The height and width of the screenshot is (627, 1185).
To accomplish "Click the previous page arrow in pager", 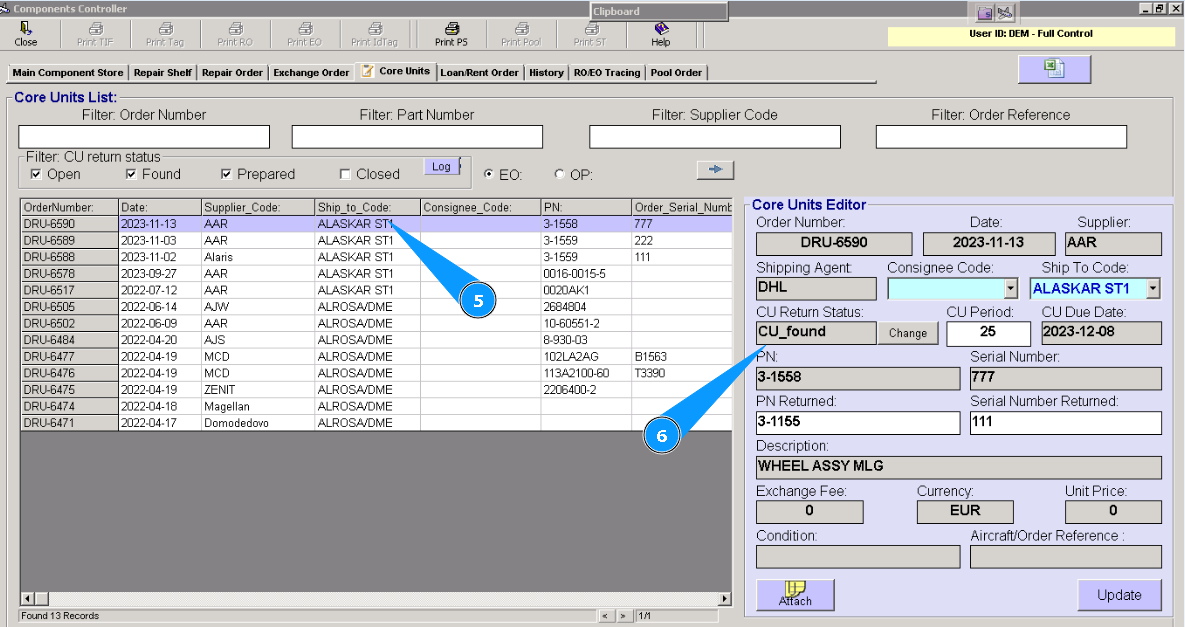I will coord(605,616).
